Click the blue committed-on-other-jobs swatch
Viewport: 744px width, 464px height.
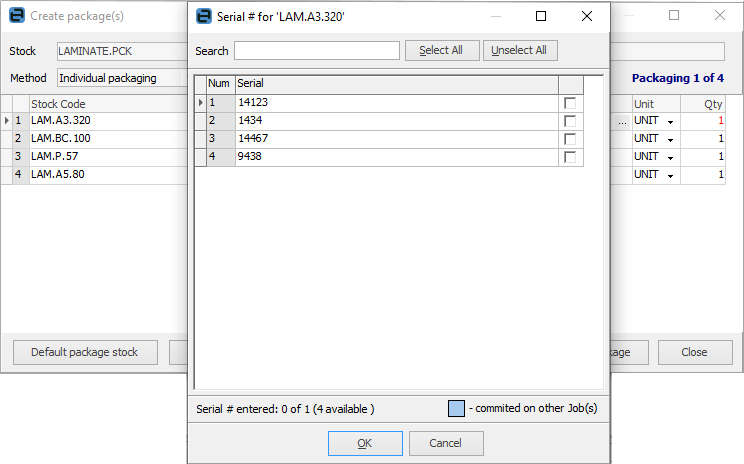coord(456,408)
